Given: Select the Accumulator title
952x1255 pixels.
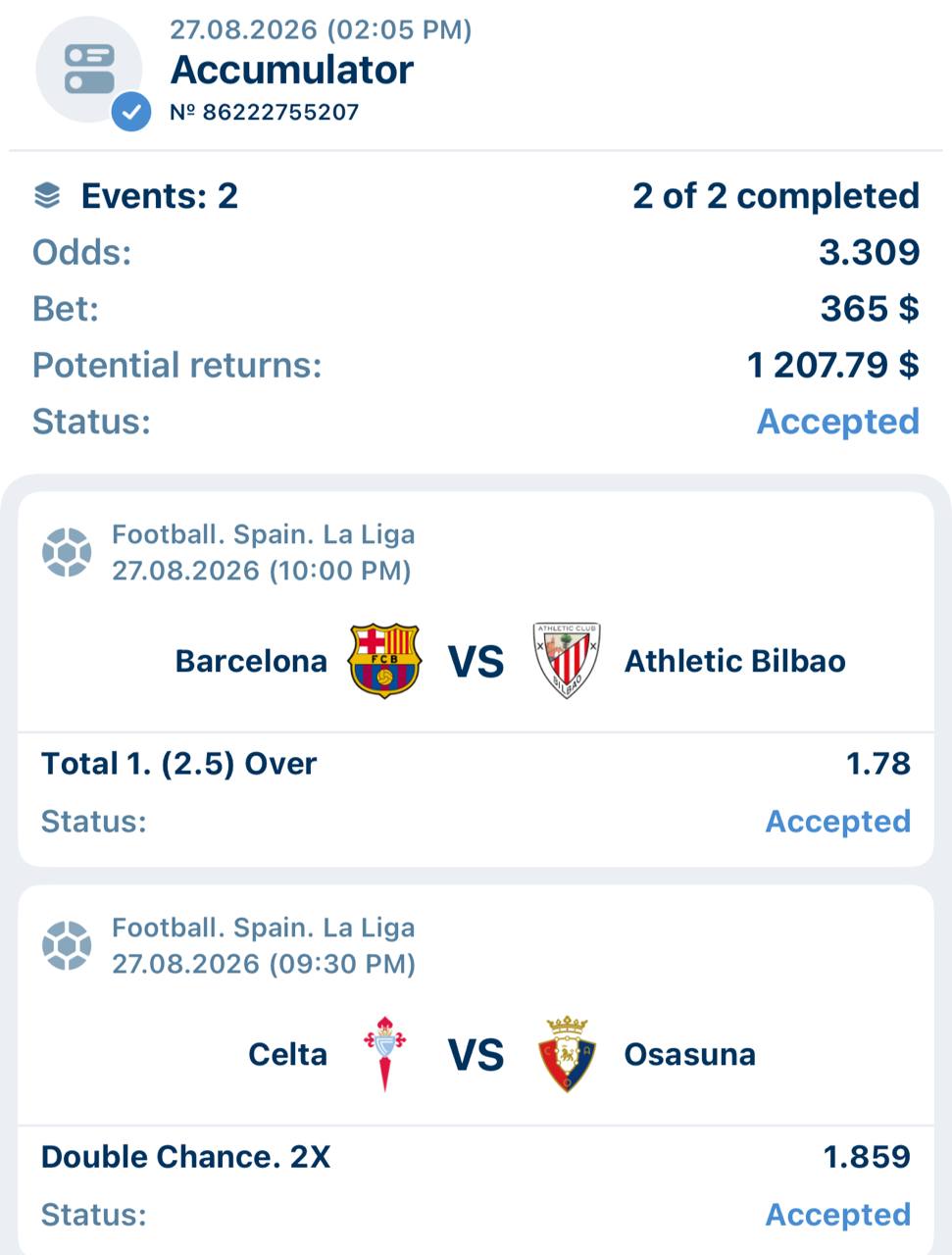Looking at the screenshot, I should coord(292,70).
